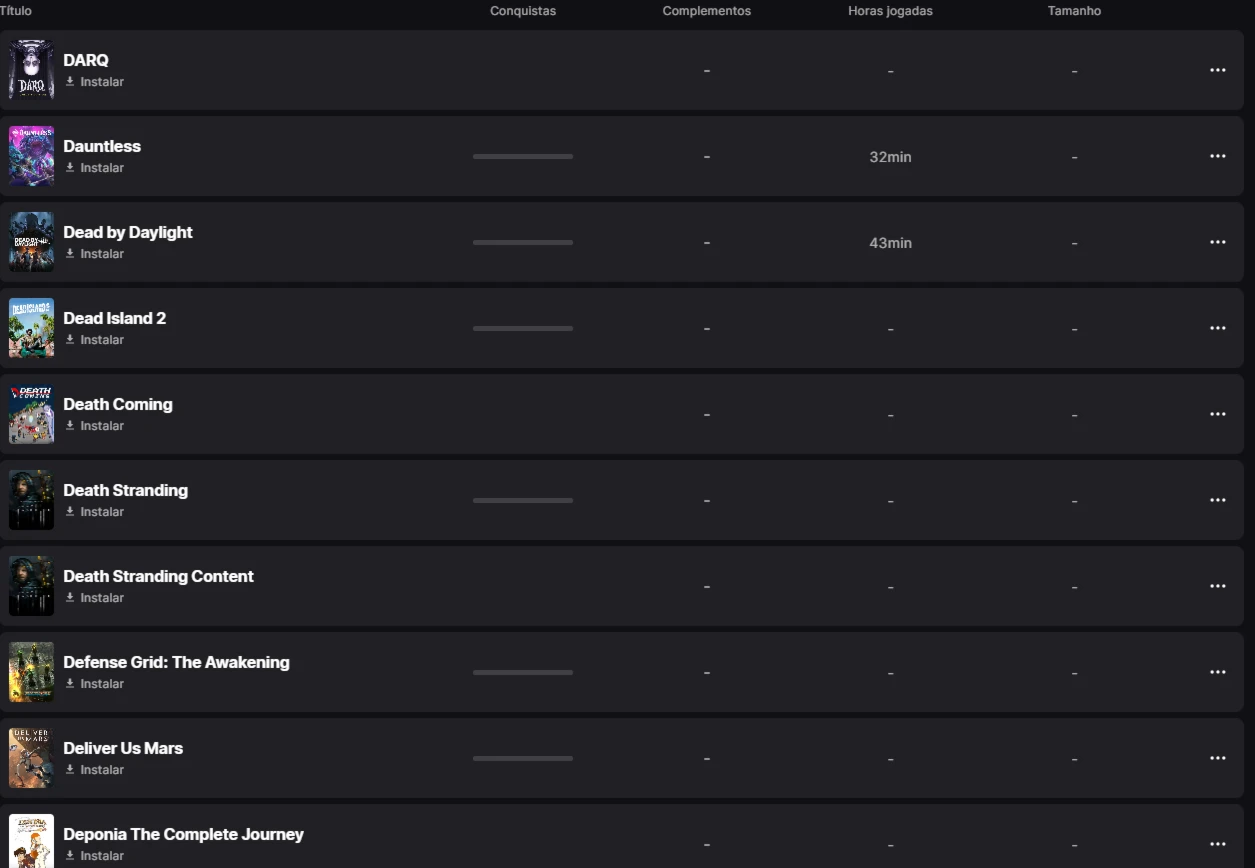Image resolution: width=1255 pixels, height=868 pixels.
Task: Click the Deliver Us Mars achievements bar
Action: pyautogui.click(x=523, y=758)
